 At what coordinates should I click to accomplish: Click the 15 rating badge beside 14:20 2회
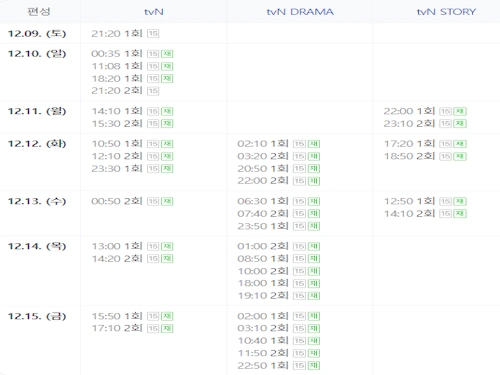tap(153, 259)
